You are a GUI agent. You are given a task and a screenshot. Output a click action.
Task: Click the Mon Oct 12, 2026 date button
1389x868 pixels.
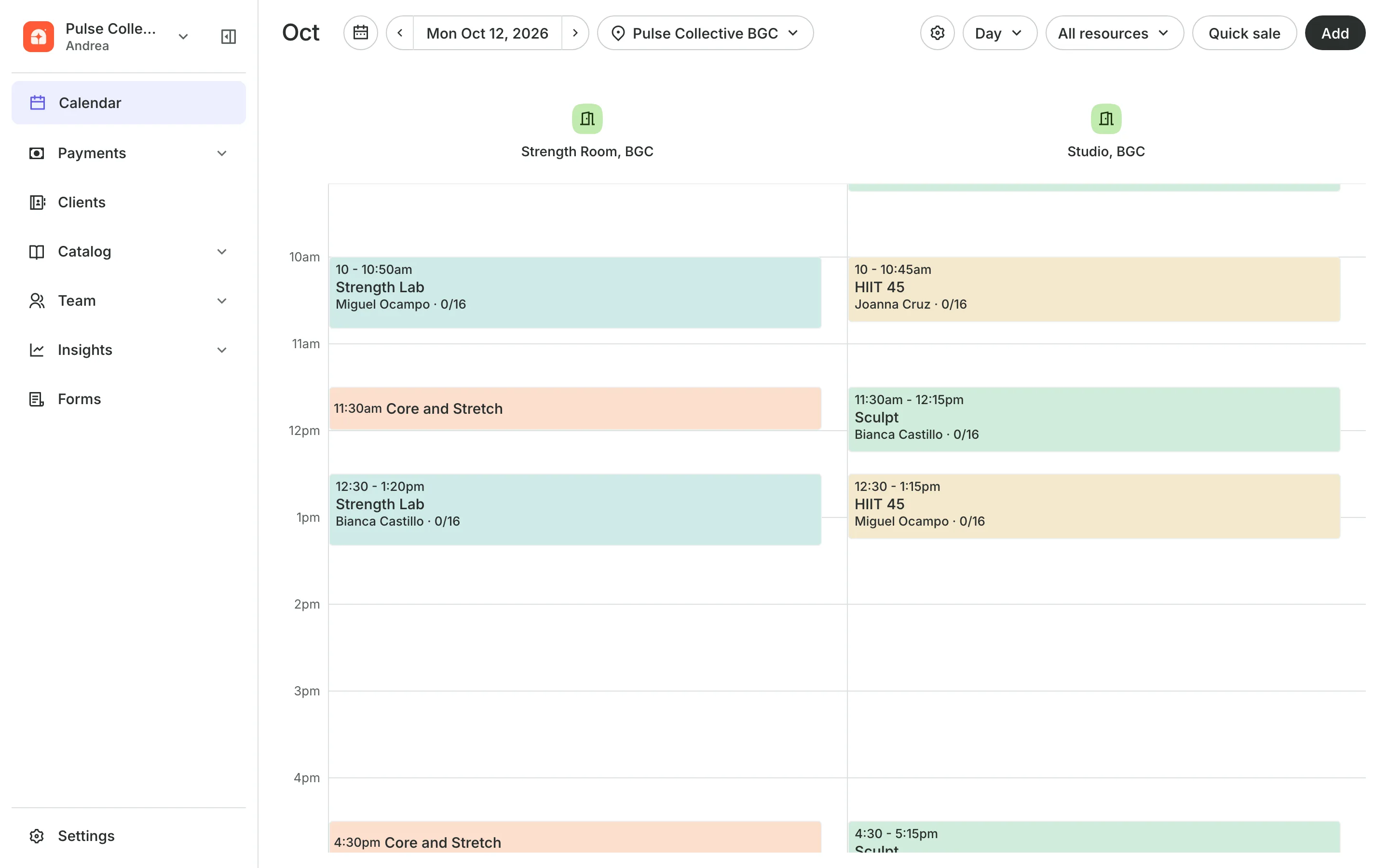point(487,33)
